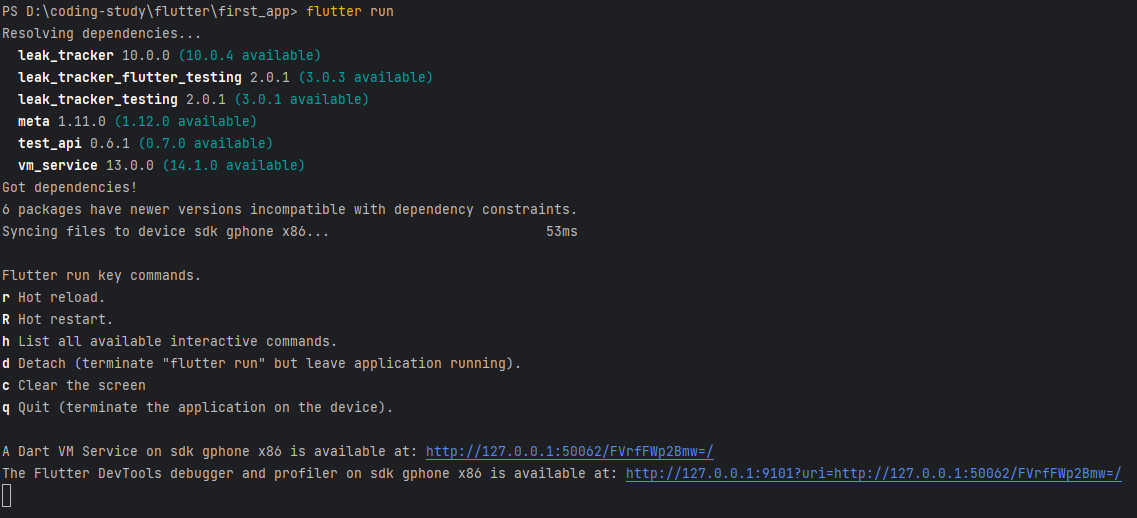
Task: Select the 'leak_tracker_testing 2.0.1' line
Action: (x=194, y=99)
